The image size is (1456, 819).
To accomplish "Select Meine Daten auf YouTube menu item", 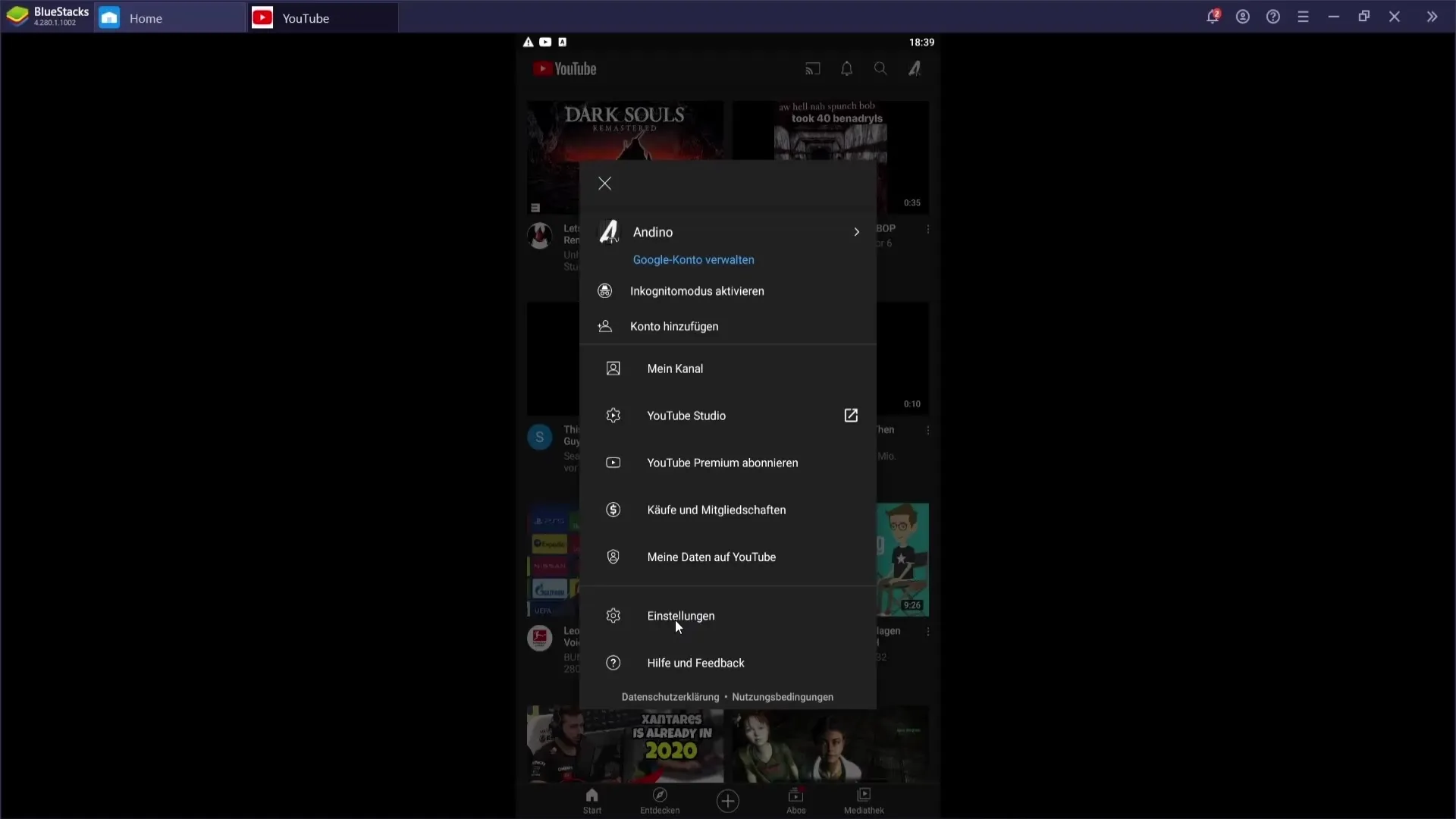I will point(712,557).
